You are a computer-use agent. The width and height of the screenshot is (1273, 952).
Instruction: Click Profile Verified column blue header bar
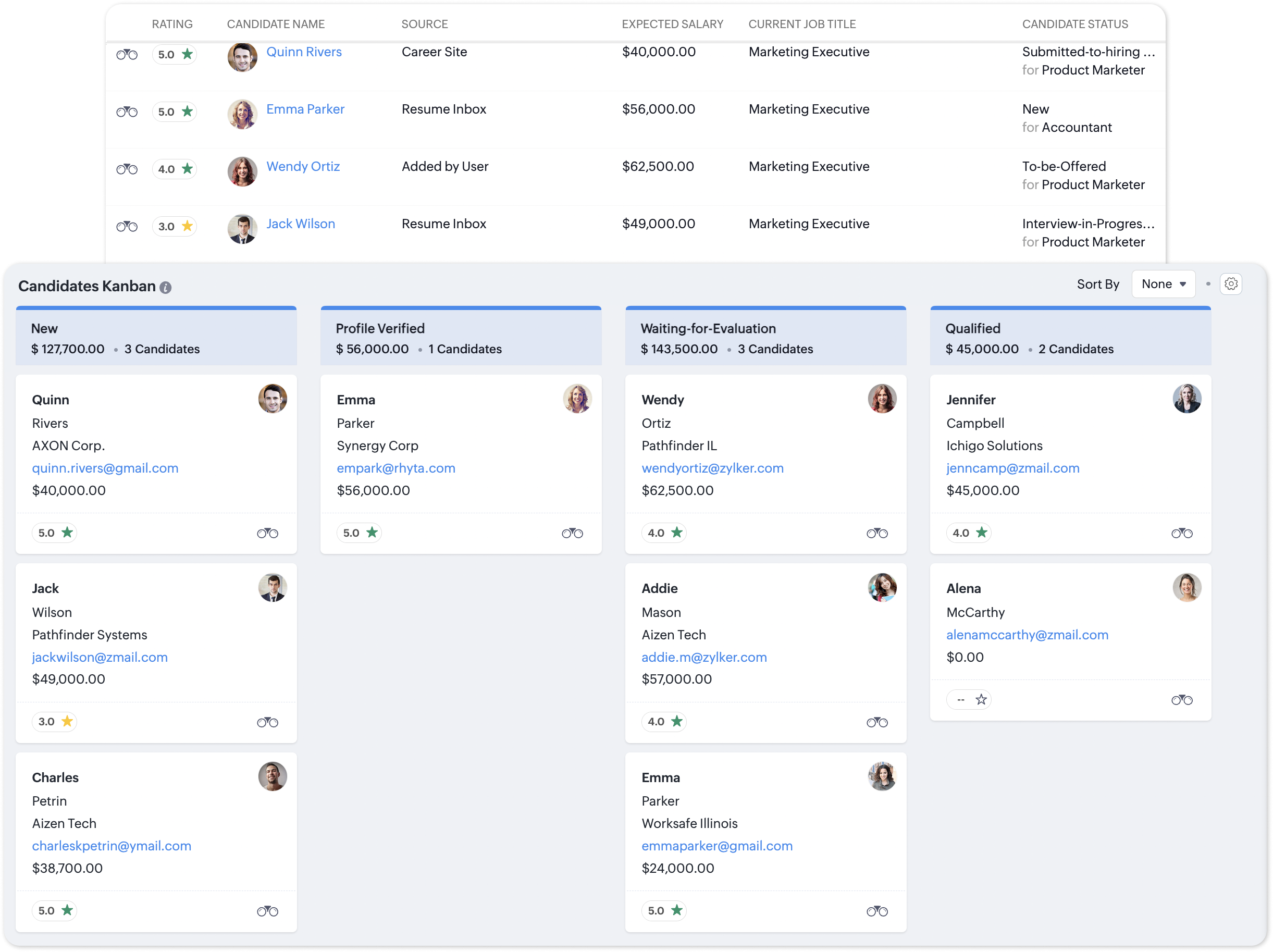pyautogui.click(x=461, y=308)
